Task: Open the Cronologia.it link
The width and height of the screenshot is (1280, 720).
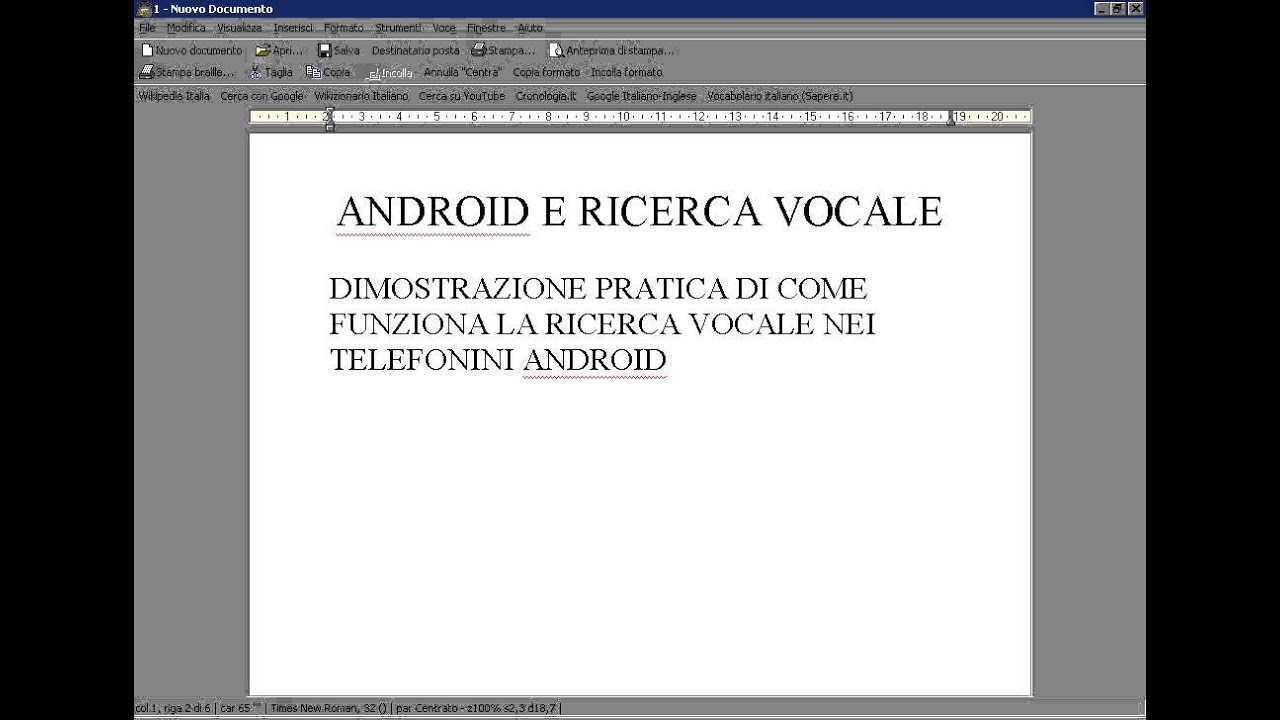Action: (x=546, y=96)
